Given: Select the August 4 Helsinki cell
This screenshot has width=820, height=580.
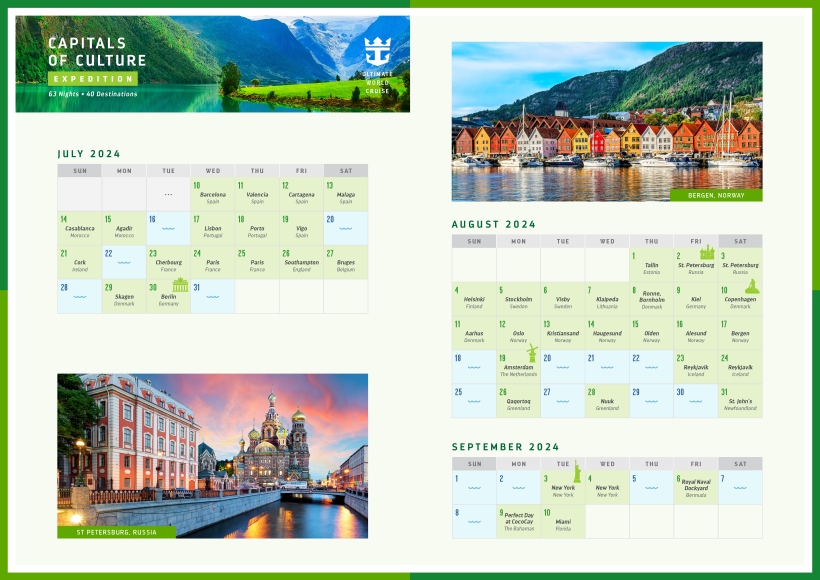Looking at the screenshot, I should [474, 299].
